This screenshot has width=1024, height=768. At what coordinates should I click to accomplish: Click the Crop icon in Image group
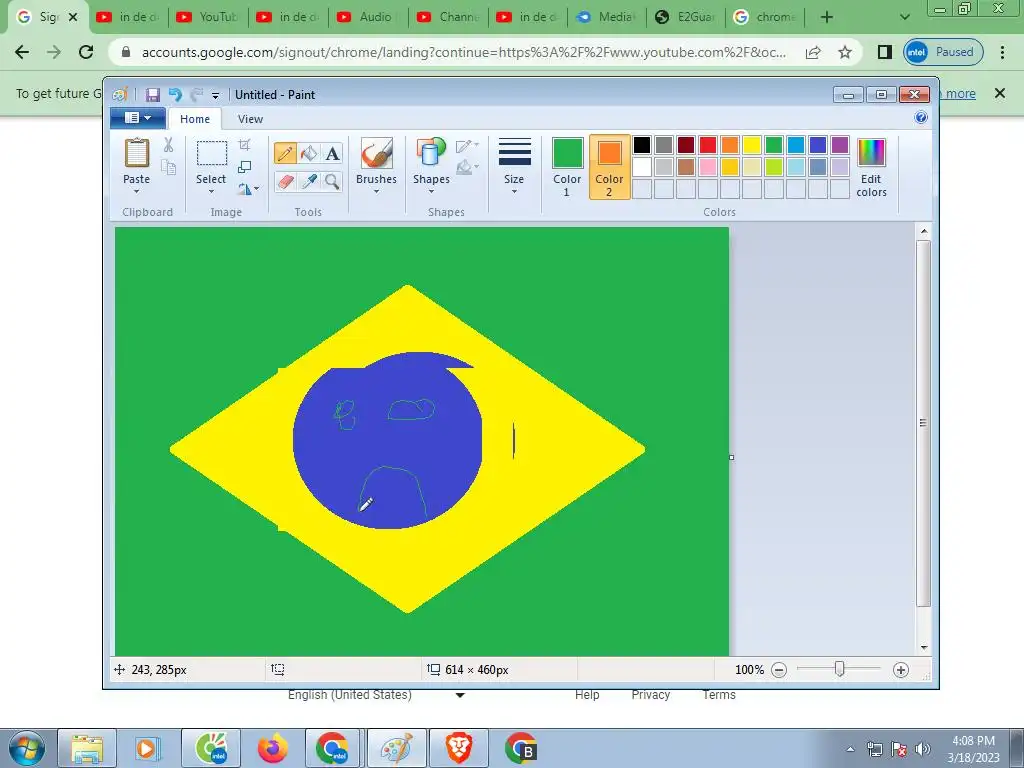244,145
